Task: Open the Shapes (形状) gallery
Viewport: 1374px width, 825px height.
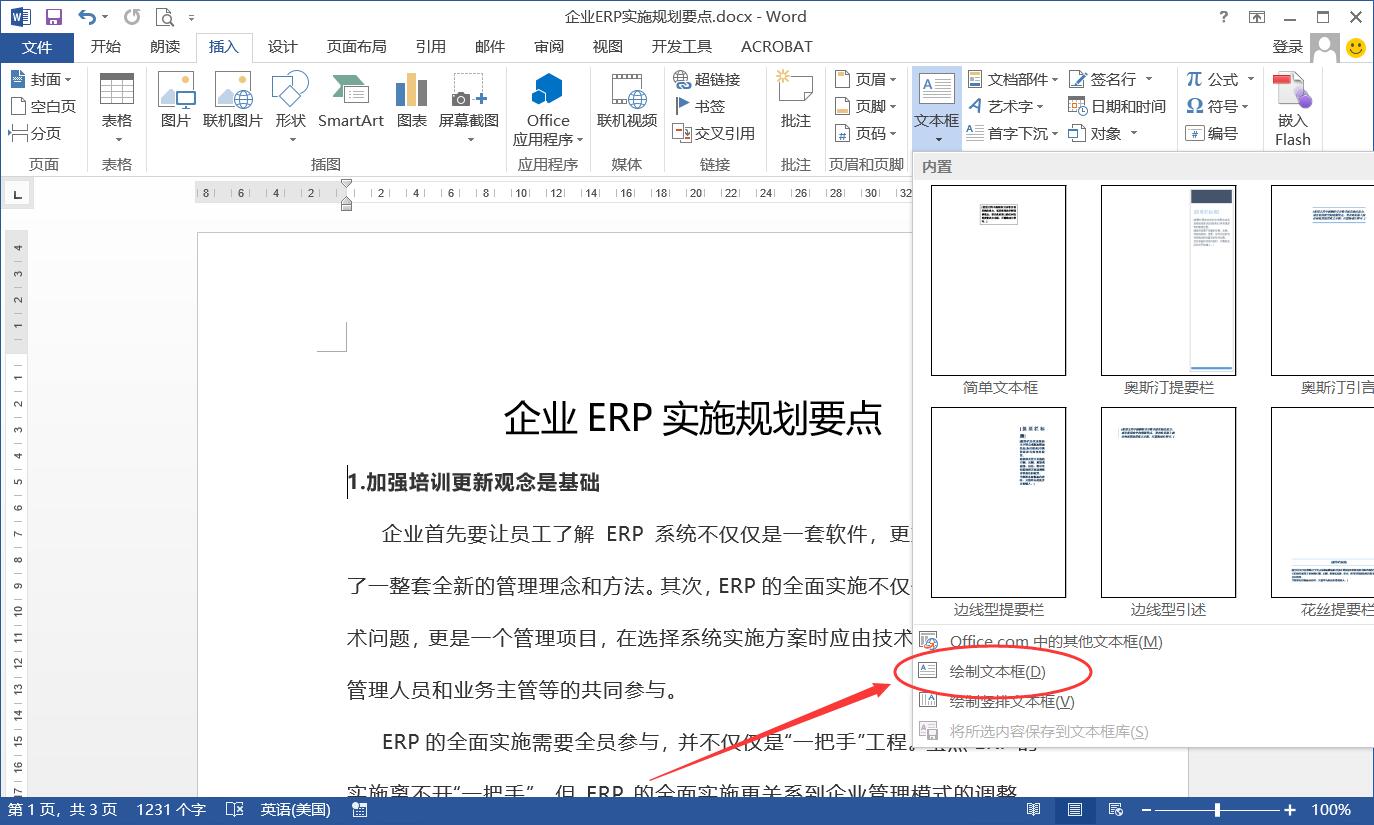Action: click(290, 108)
